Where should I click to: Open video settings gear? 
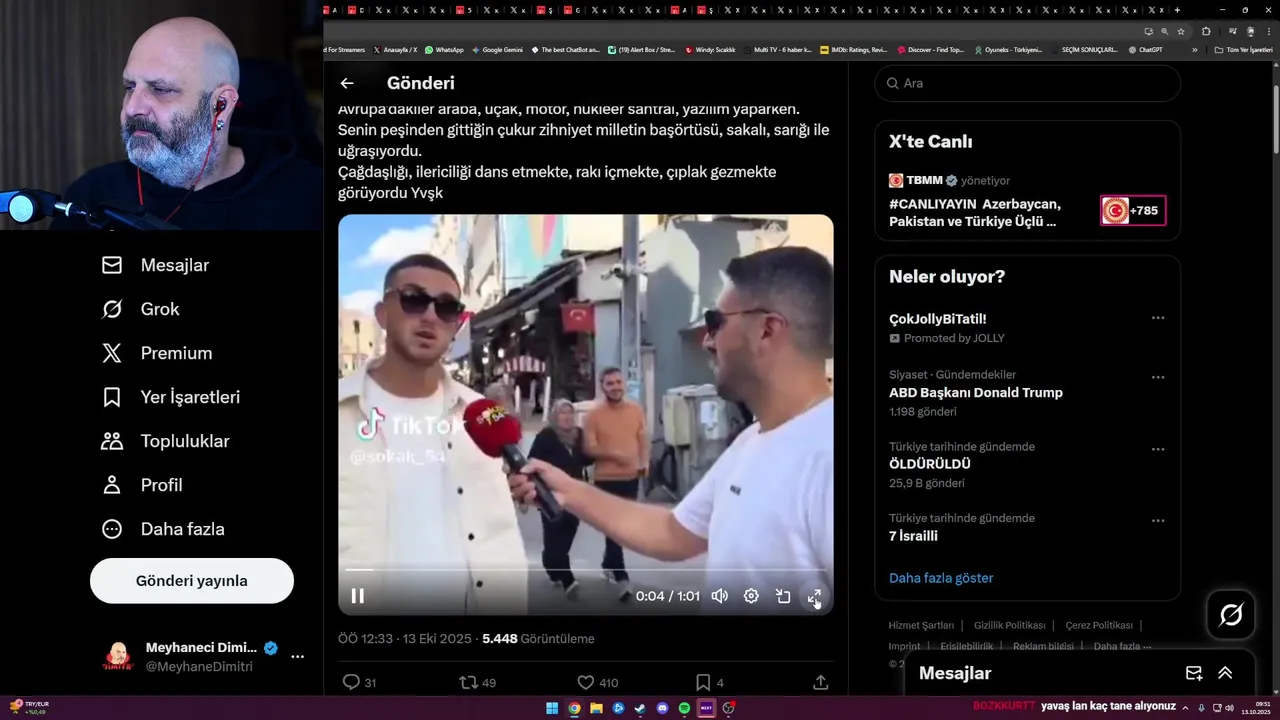pyautogui.click(x=751, y=596)
